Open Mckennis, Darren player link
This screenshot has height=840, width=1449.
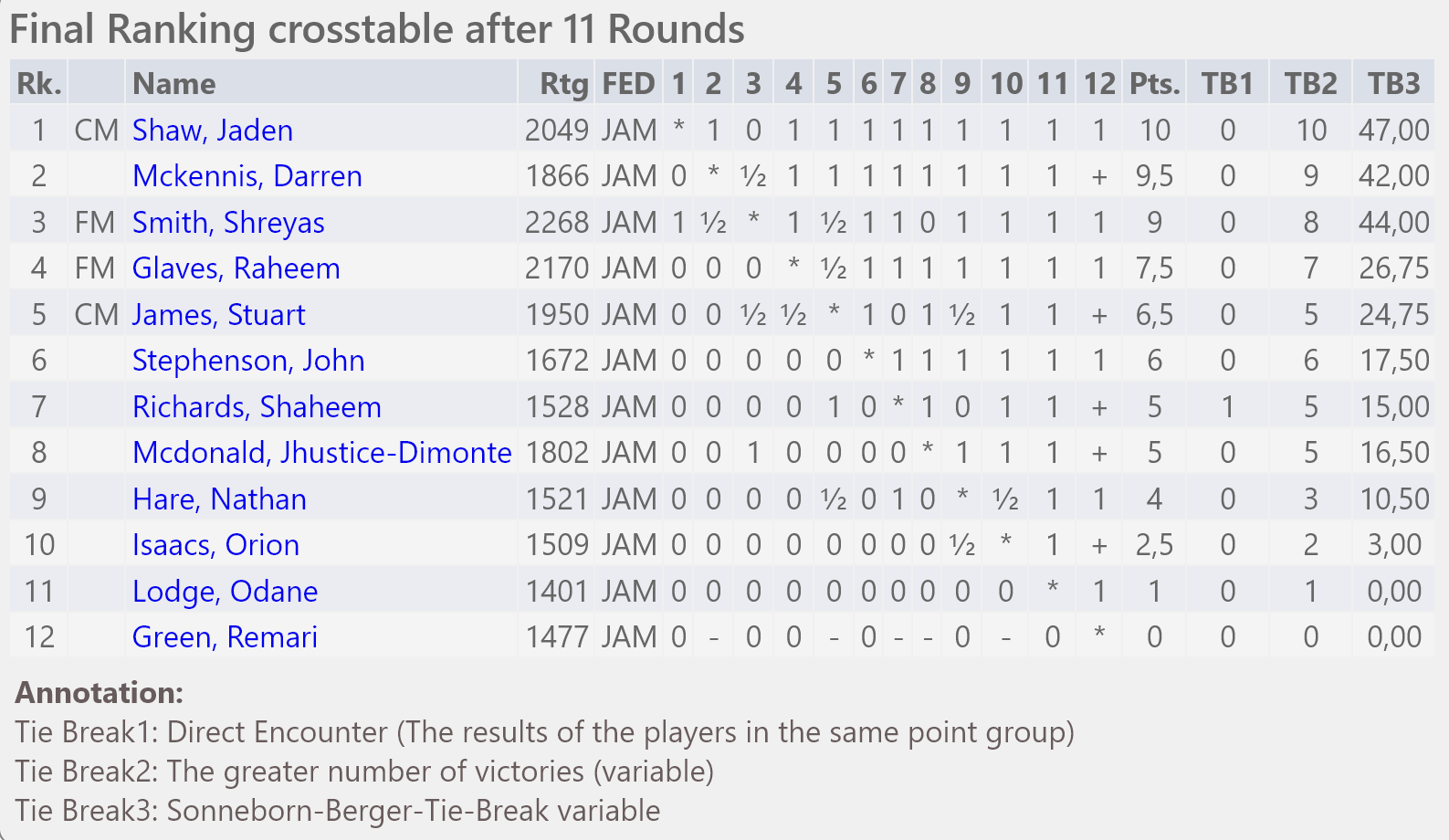(x=247, y=176)
